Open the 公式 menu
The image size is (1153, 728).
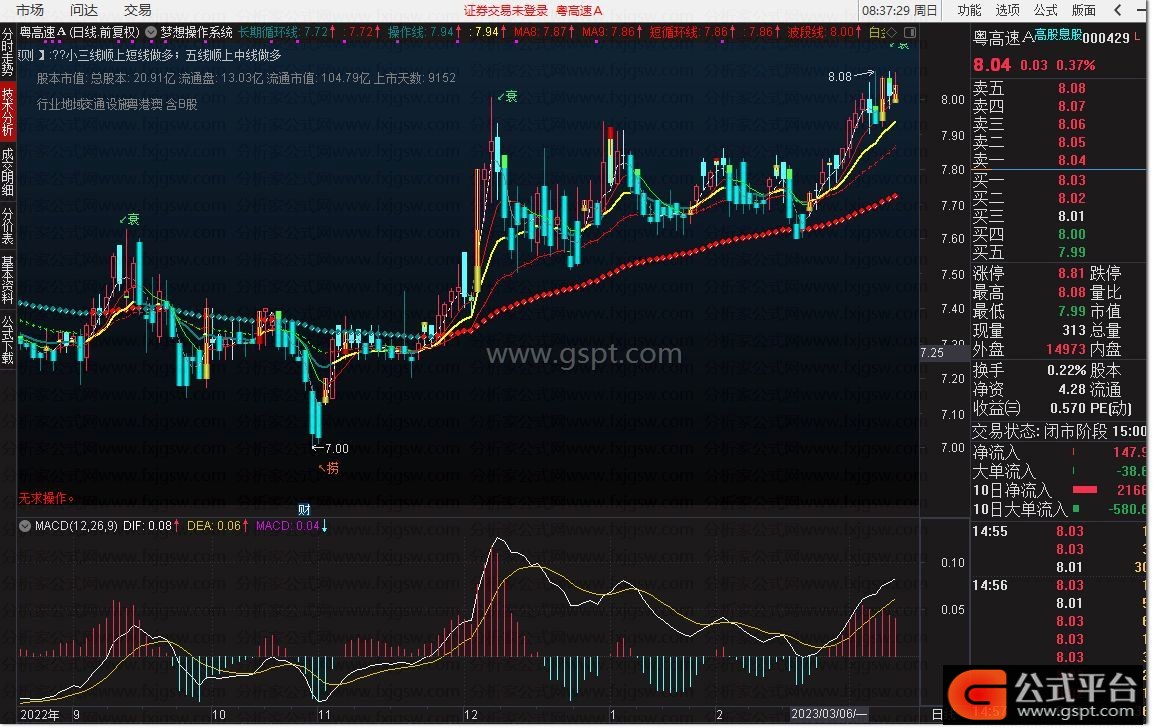[1046, 10]
